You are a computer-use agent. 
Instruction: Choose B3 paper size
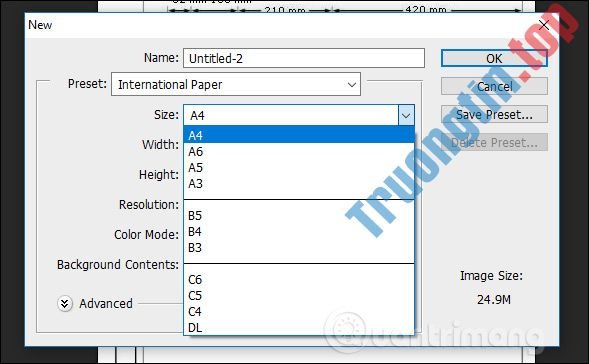click(x=299, y=248)
